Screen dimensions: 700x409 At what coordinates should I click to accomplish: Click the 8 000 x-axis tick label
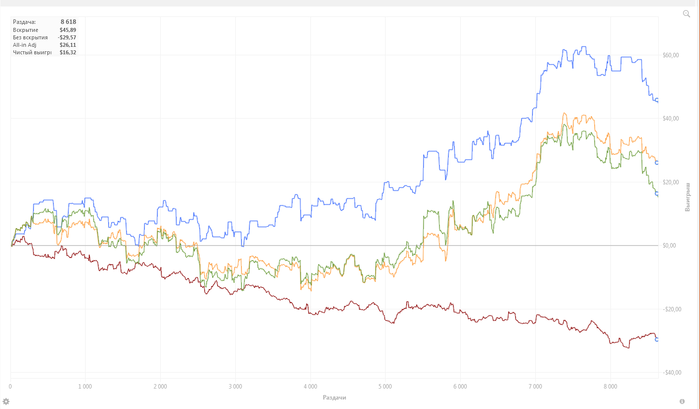click(x=610, y=386)
